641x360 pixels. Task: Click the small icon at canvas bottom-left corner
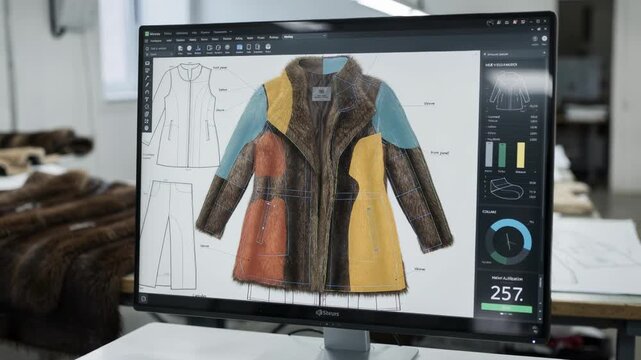pos(143,299)
